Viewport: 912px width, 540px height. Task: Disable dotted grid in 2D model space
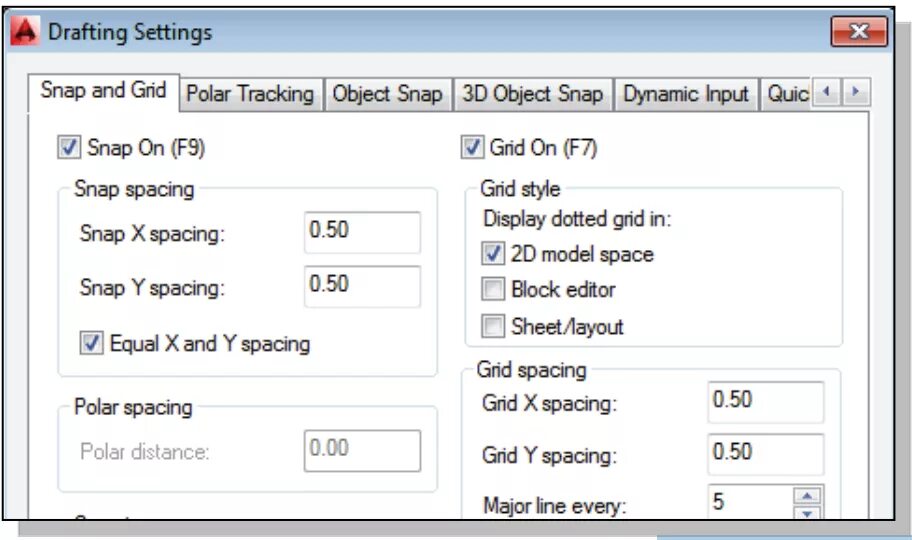494,254
